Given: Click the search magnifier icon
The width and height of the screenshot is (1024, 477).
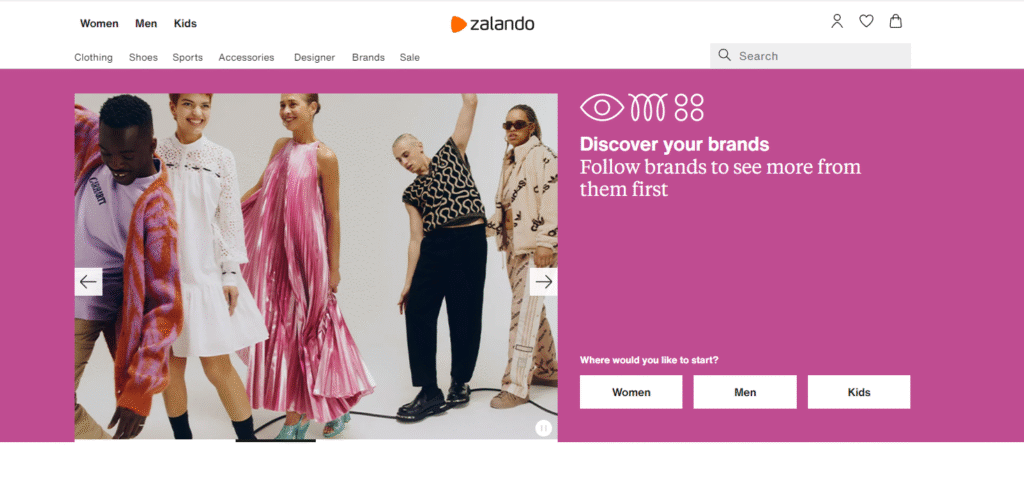Looking at the screenshot, I should 724,55.
